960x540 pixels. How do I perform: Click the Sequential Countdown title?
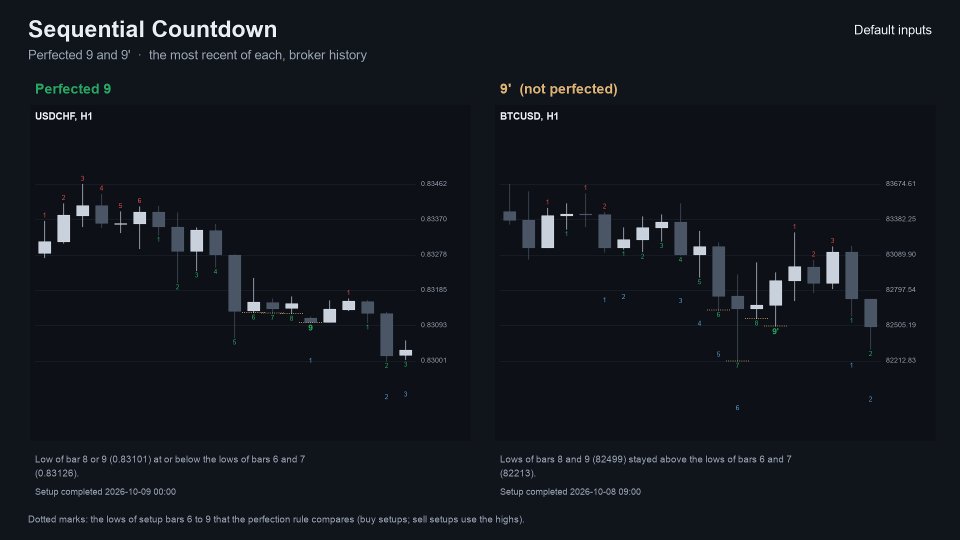coord(152,29)
